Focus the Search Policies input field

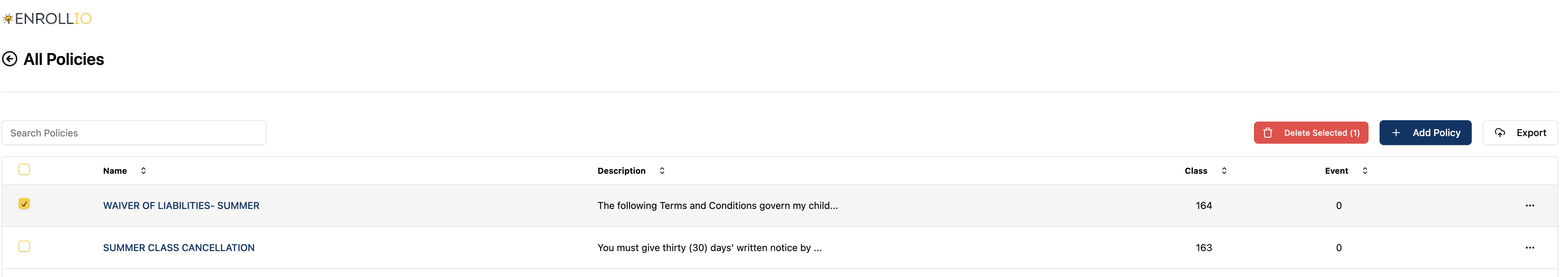(134, 133)
